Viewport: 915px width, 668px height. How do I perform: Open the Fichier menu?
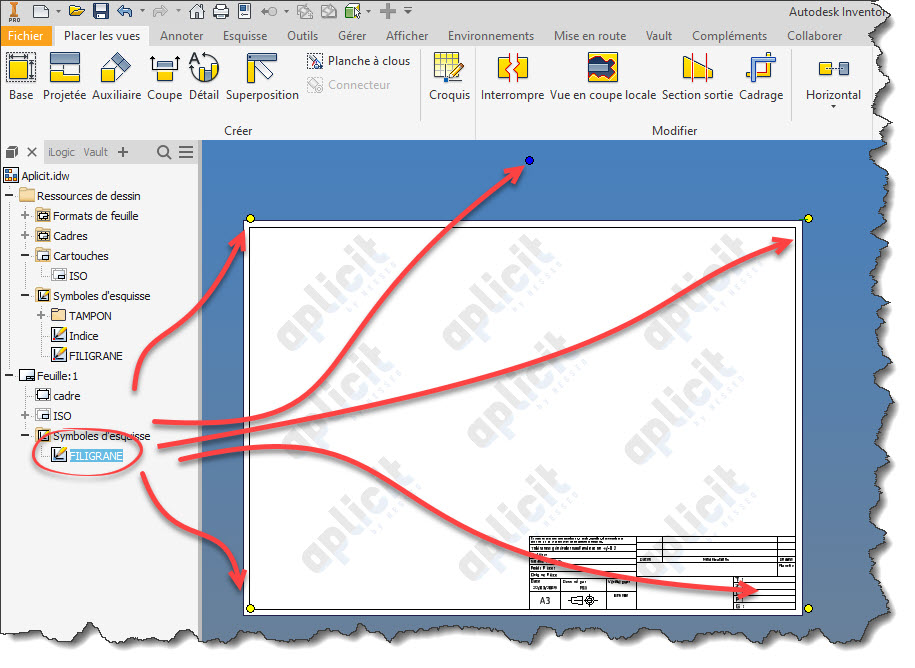[x=24, y=36]
